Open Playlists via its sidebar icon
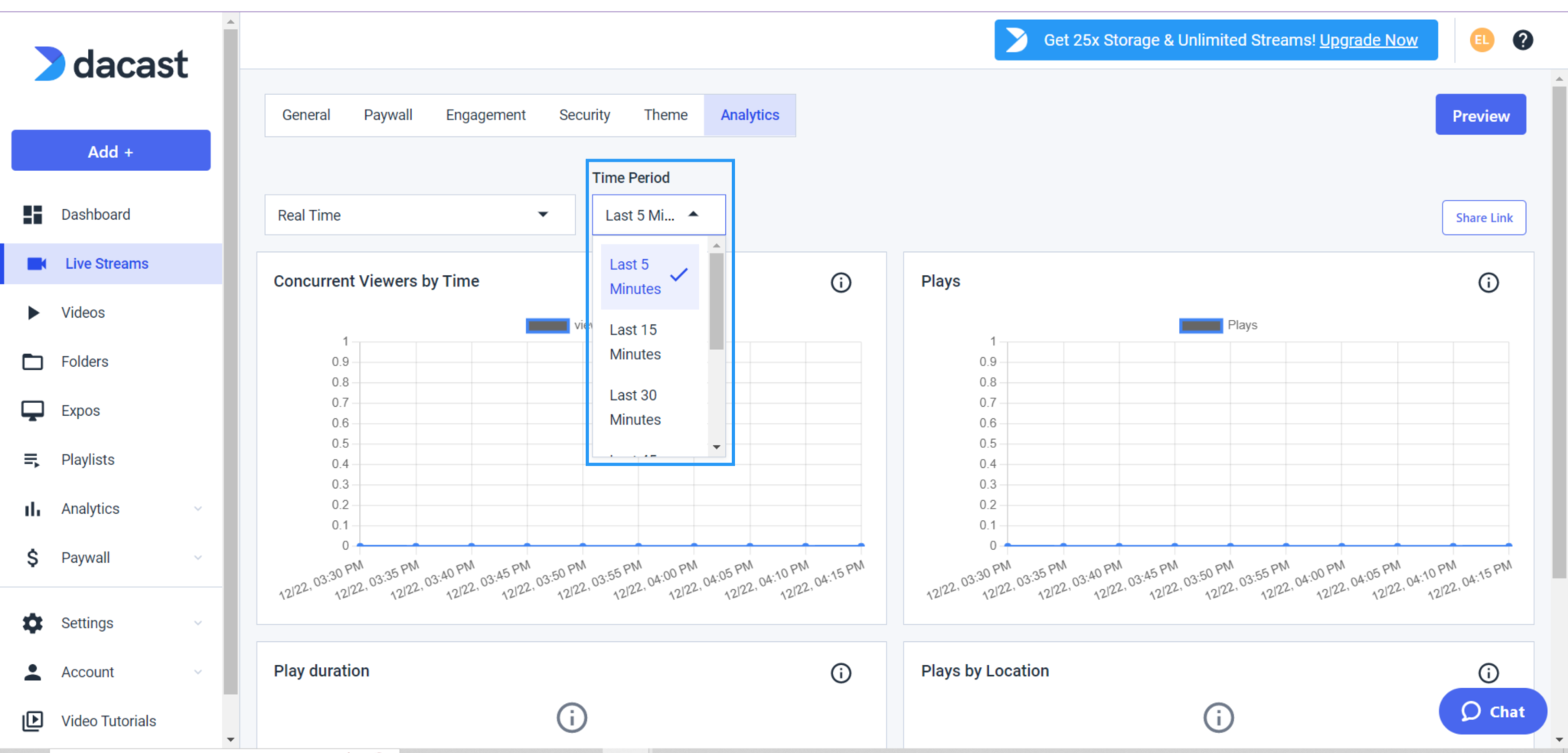Image resolution: width=1568 pixels, height=753 pixels. 32,459
